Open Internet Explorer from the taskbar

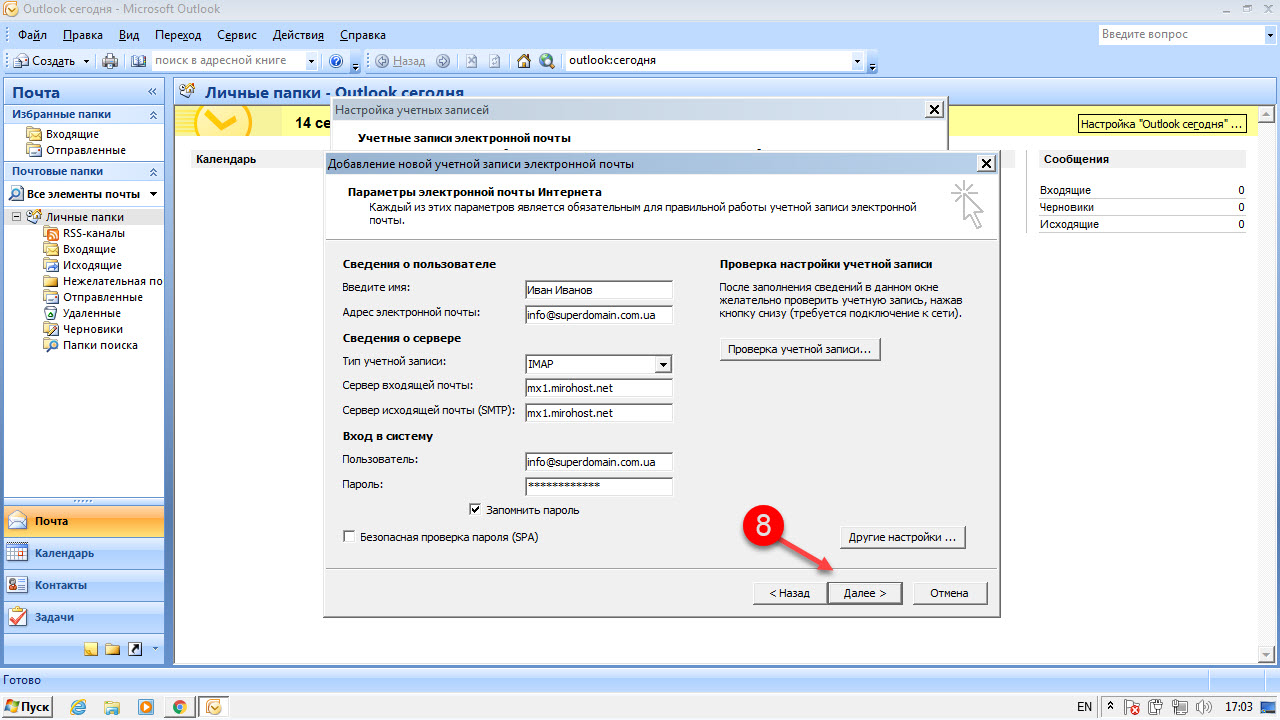click(79, 707)
